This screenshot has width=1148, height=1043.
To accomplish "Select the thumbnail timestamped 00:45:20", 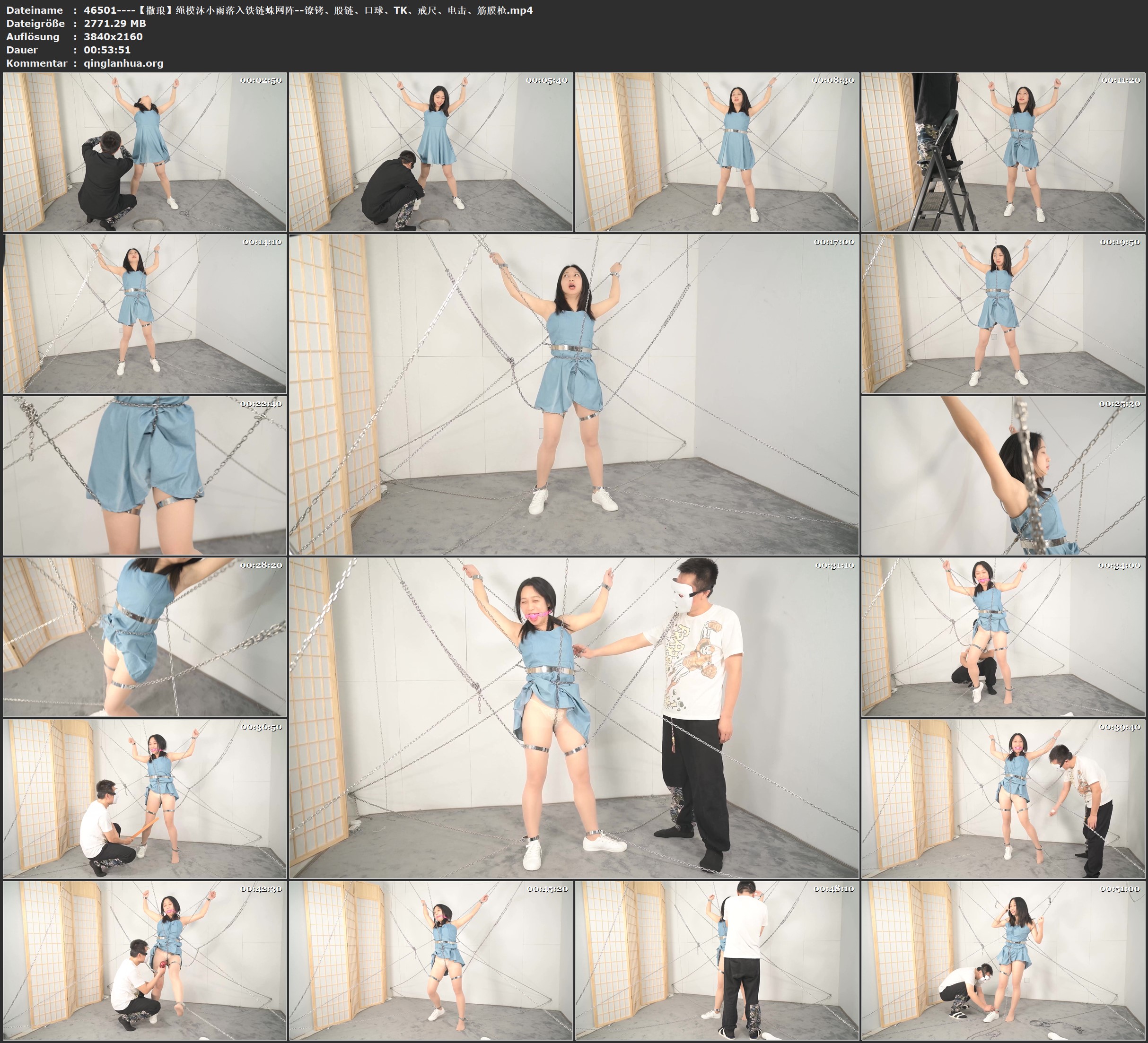I will click(x=430, y=960).
